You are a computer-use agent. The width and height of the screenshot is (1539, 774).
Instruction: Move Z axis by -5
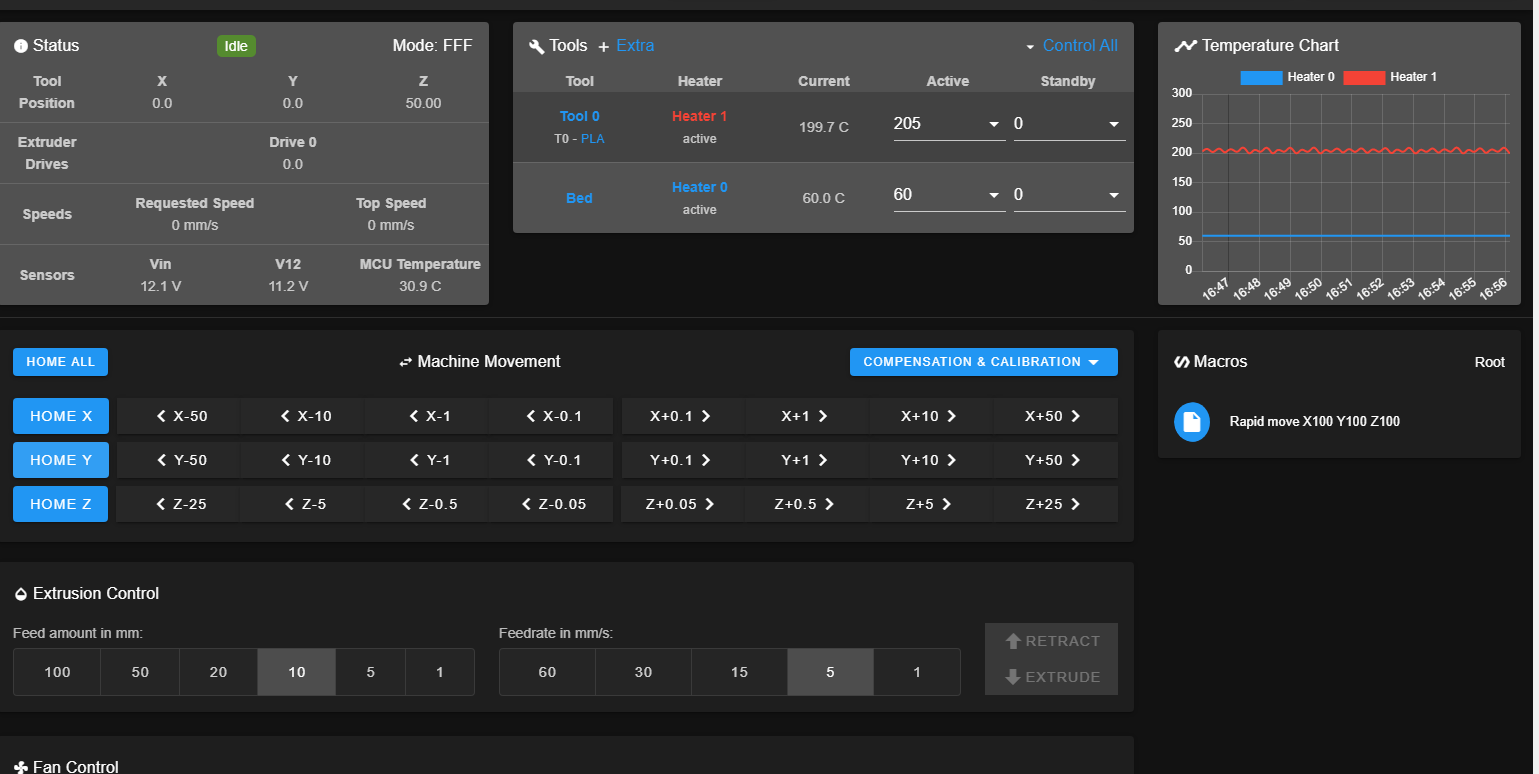[303, 504]
